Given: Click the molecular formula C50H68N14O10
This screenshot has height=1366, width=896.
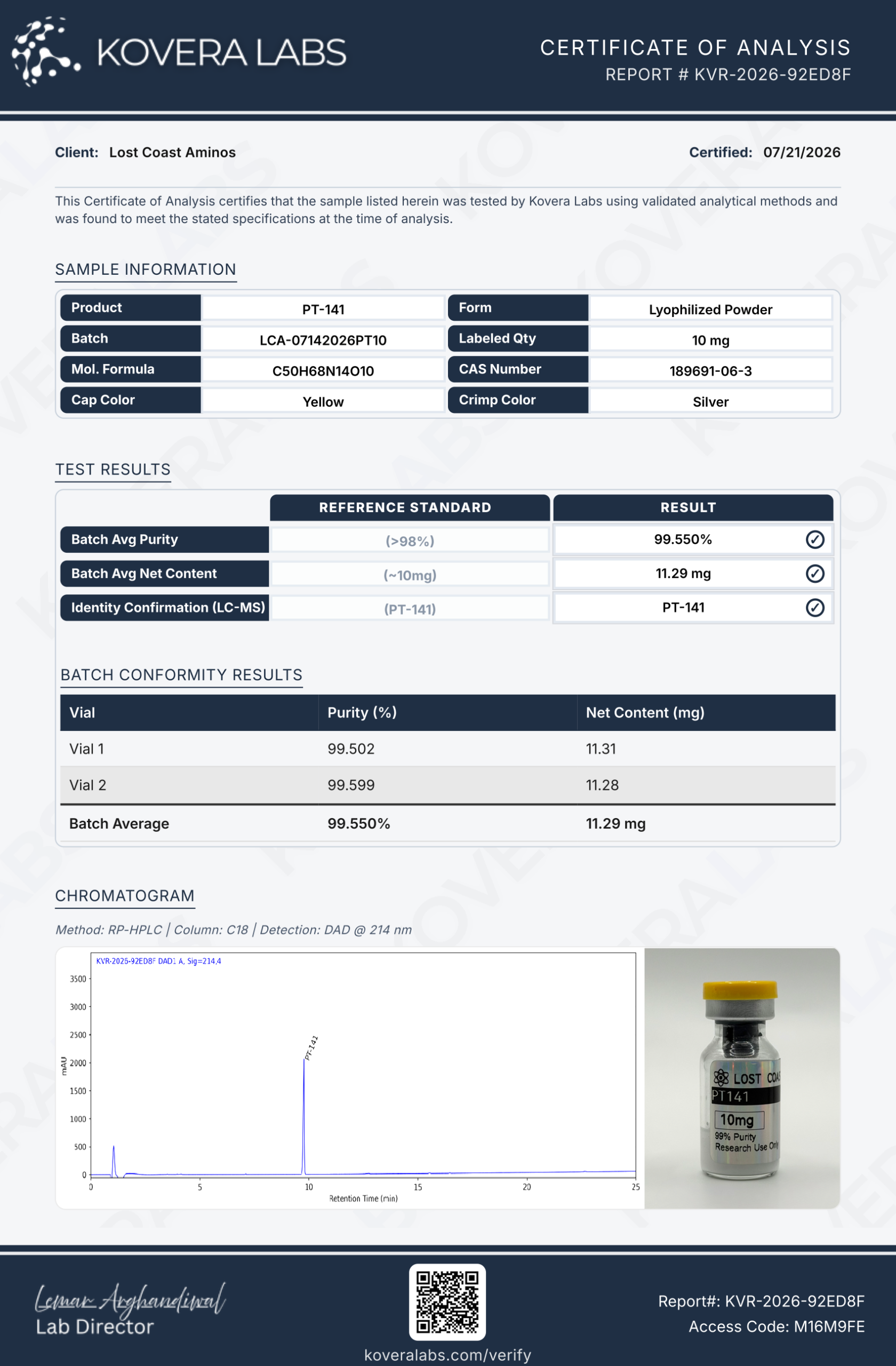Looking at the screenshot, I should pos(323,371).
